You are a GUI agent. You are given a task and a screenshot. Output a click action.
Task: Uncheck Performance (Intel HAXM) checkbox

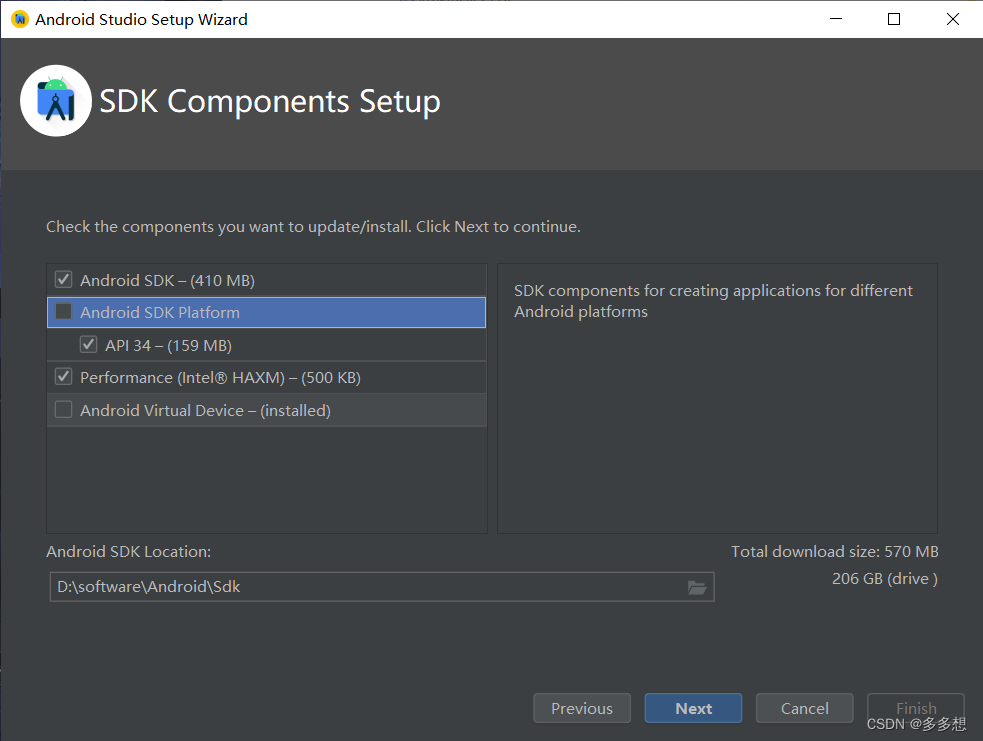coord(63,377)
